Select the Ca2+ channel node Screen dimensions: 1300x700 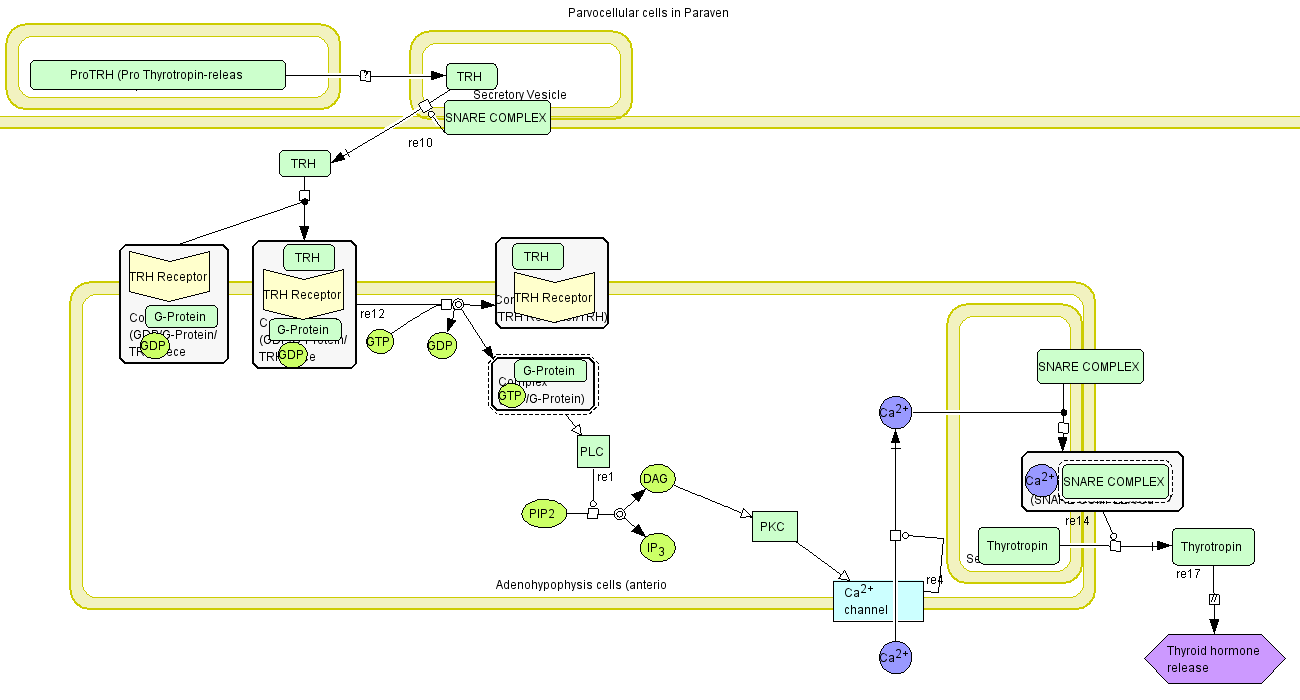tap(878, 601)
